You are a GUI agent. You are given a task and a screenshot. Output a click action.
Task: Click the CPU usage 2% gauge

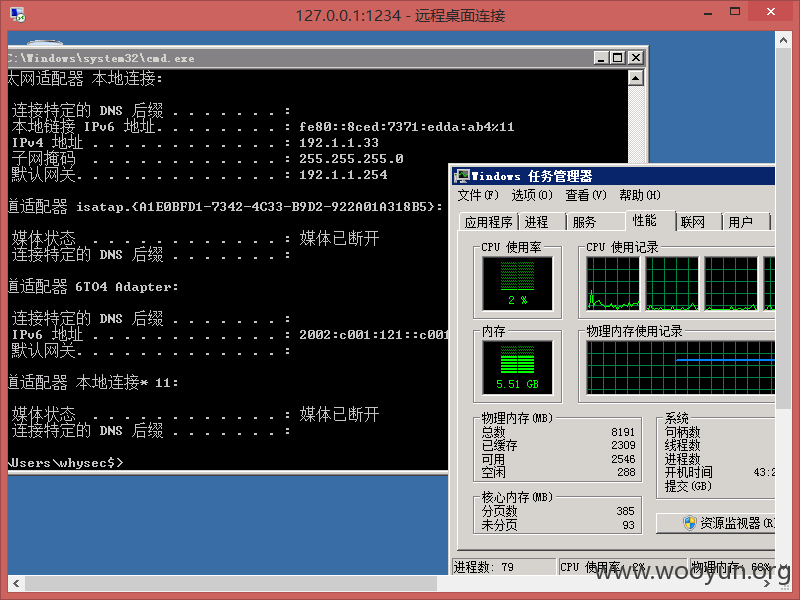click(x=517, y=283)
